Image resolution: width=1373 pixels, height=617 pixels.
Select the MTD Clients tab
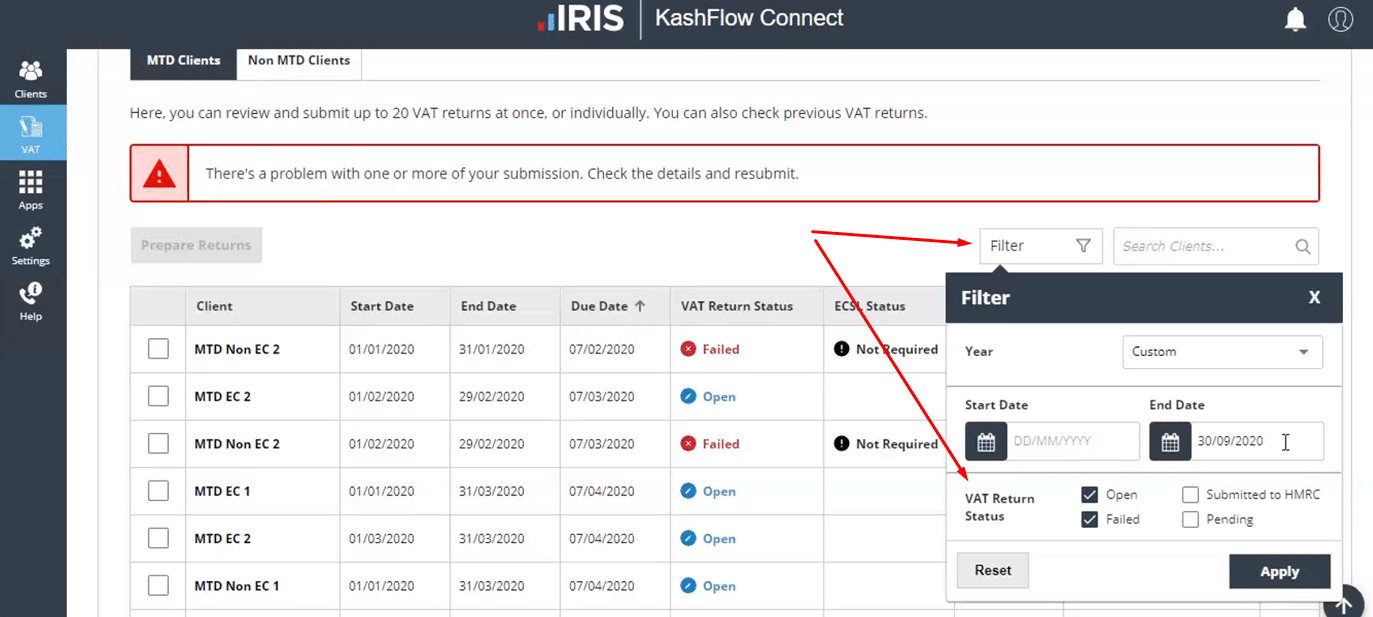click(183, 61)
